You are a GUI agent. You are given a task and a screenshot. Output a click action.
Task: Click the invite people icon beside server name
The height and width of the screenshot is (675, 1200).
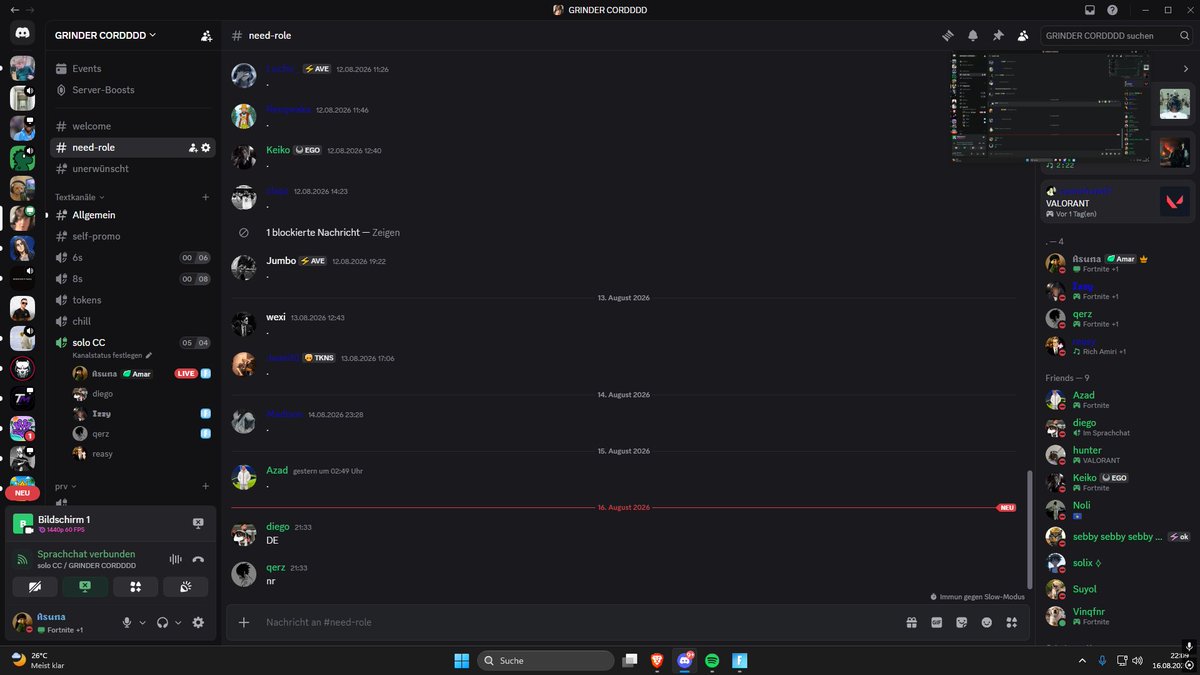pyautogui.click(x=206, y=35)
